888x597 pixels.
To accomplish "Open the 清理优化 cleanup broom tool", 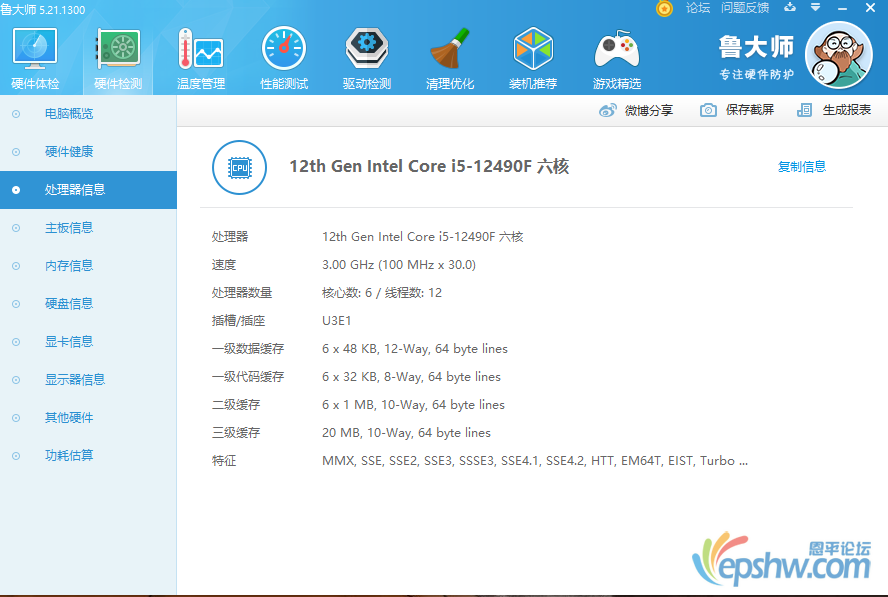I will [x=450, y=59].
